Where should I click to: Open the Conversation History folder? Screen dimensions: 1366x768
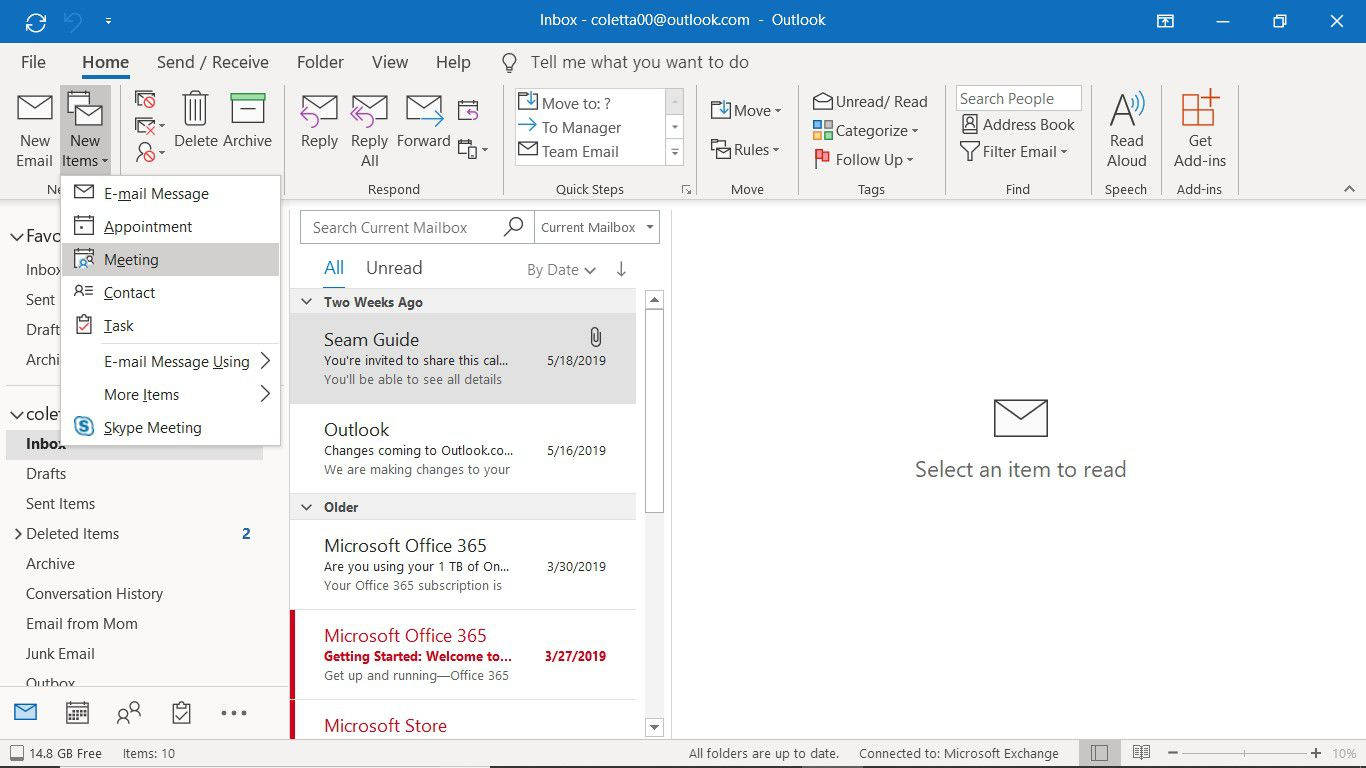point(94,593)
